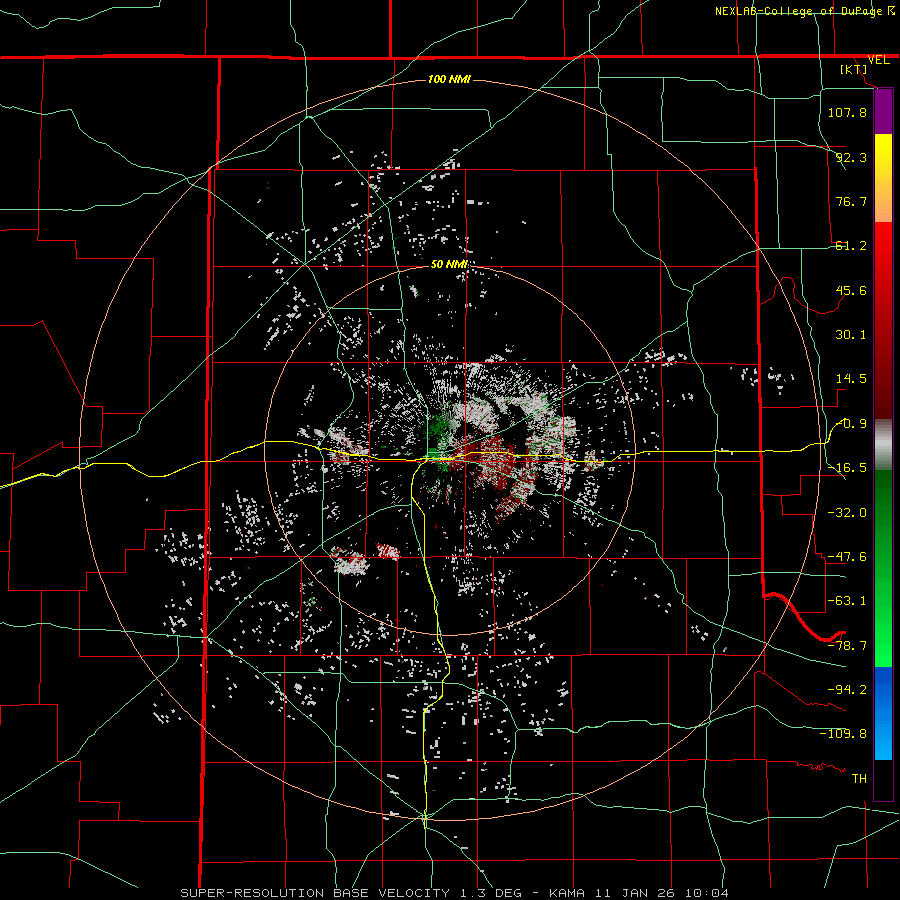The width and height of the screenshot is (900, 900).
Task: Pick the -109.8 velocity scale value
Action: 843,734
